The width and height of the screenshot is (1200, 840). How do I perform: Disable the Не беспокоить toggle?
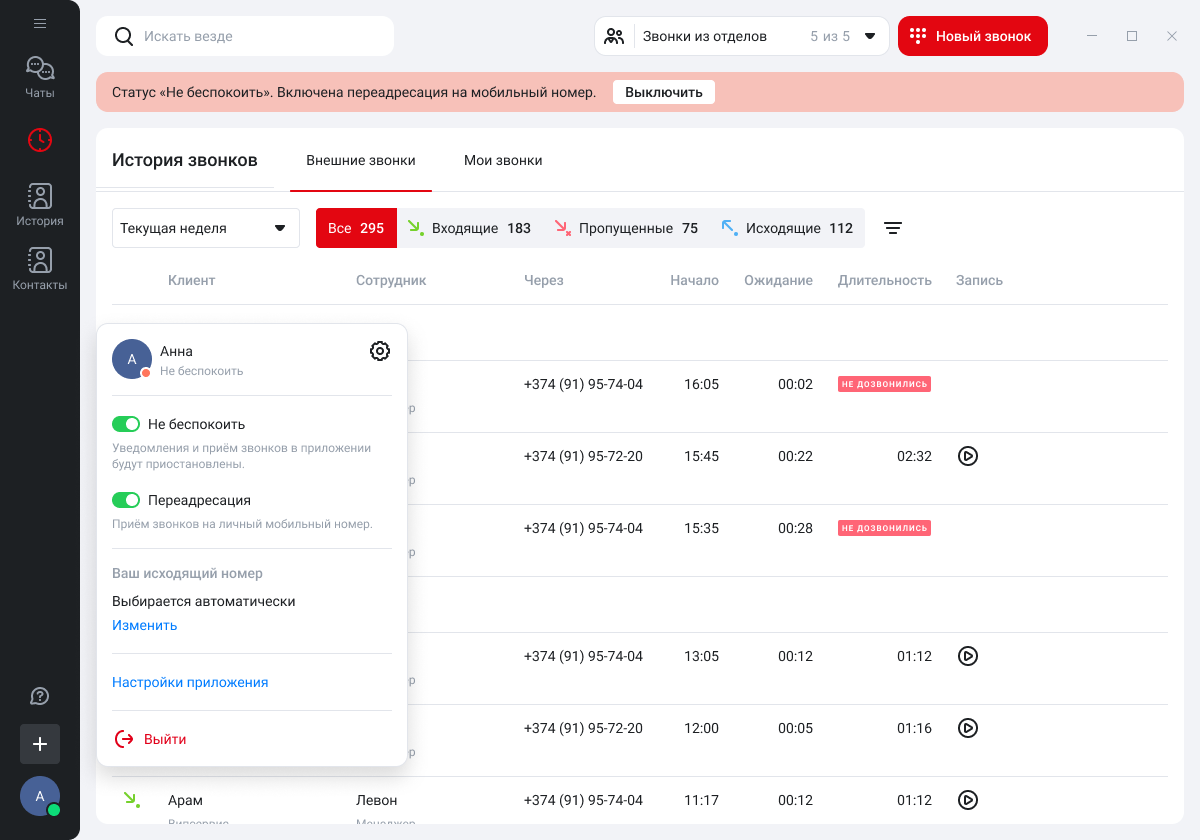126,424
